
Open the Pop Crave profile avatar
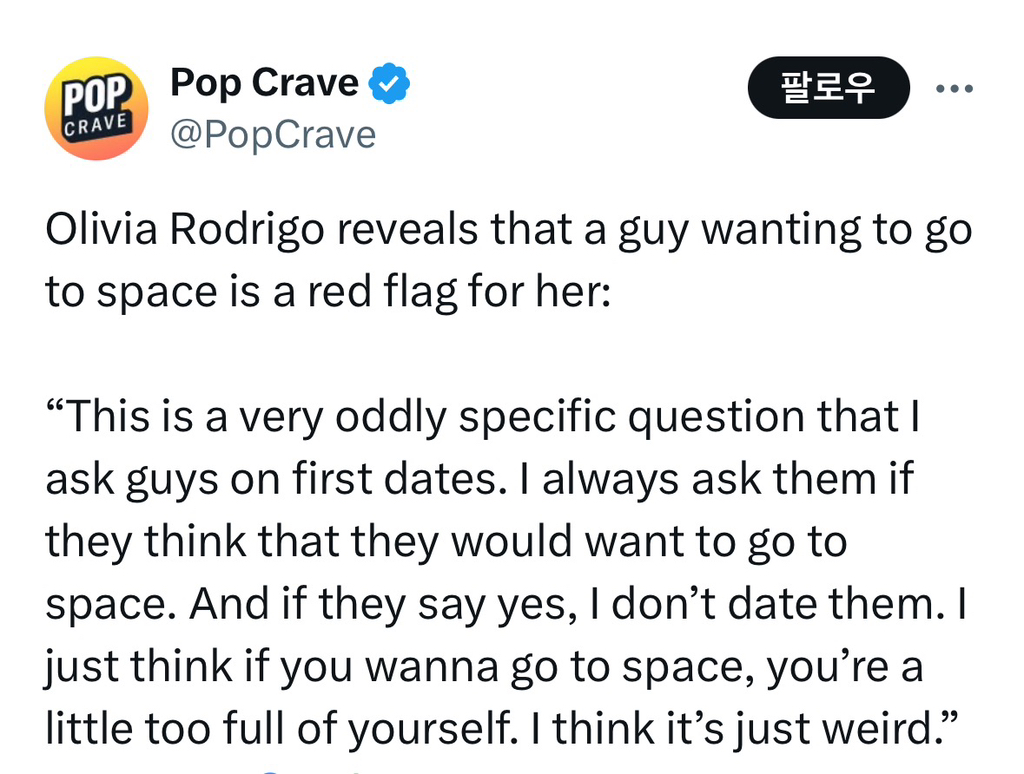tap(96, 108)
